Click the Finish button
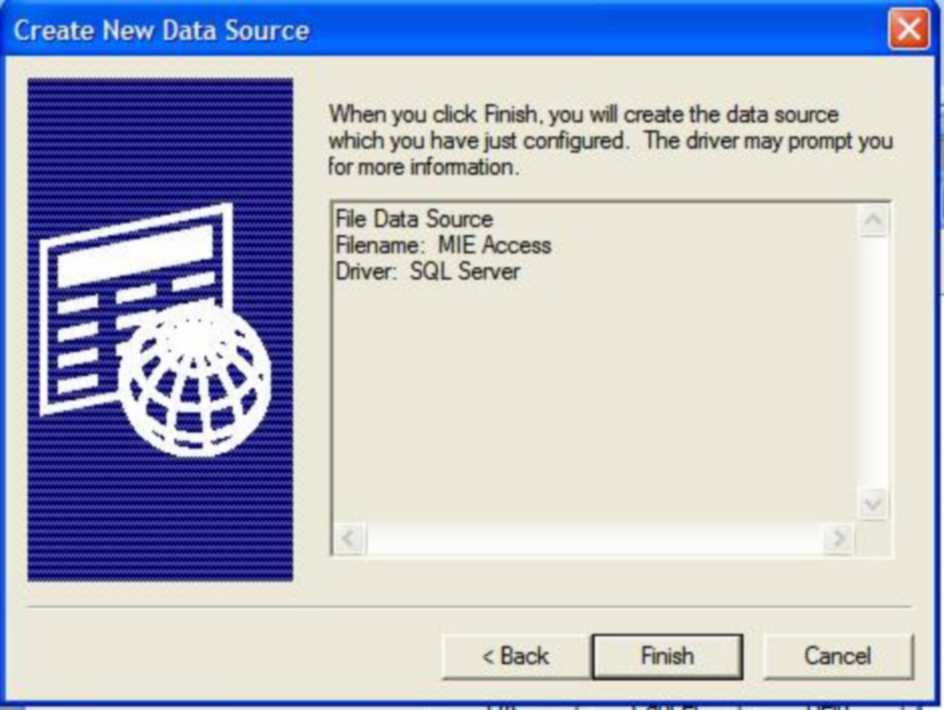This screenshot has height=710, width=944. tap(667, 656)
